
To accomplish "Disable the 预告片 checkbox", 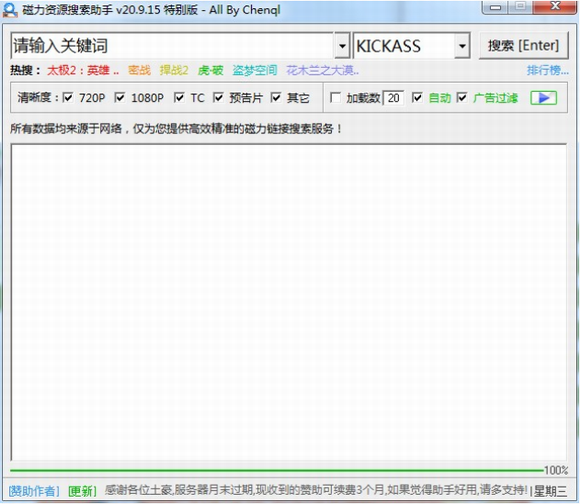I will click(218, 98).
